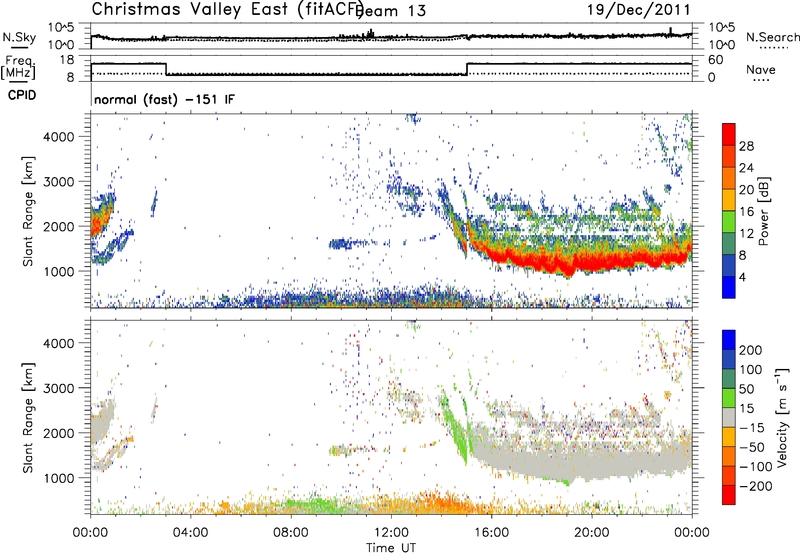The height and width of the screenshot is (554, 800).
Task: Click the 'Time UT' axis title
Action: [x=391, y=547]
